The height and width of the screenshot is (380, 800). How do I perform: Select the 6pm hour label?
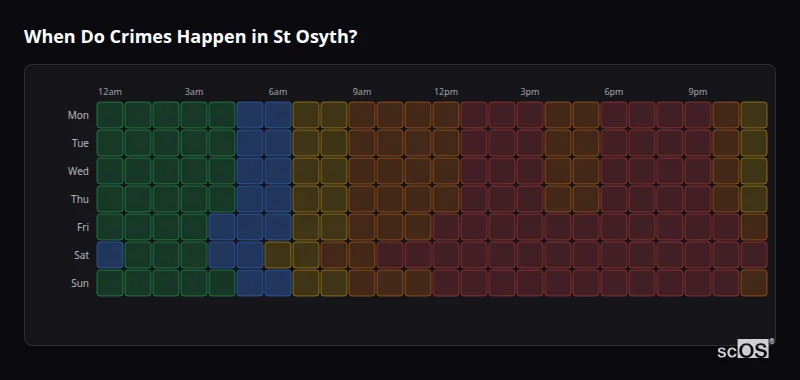coord(614,92)
